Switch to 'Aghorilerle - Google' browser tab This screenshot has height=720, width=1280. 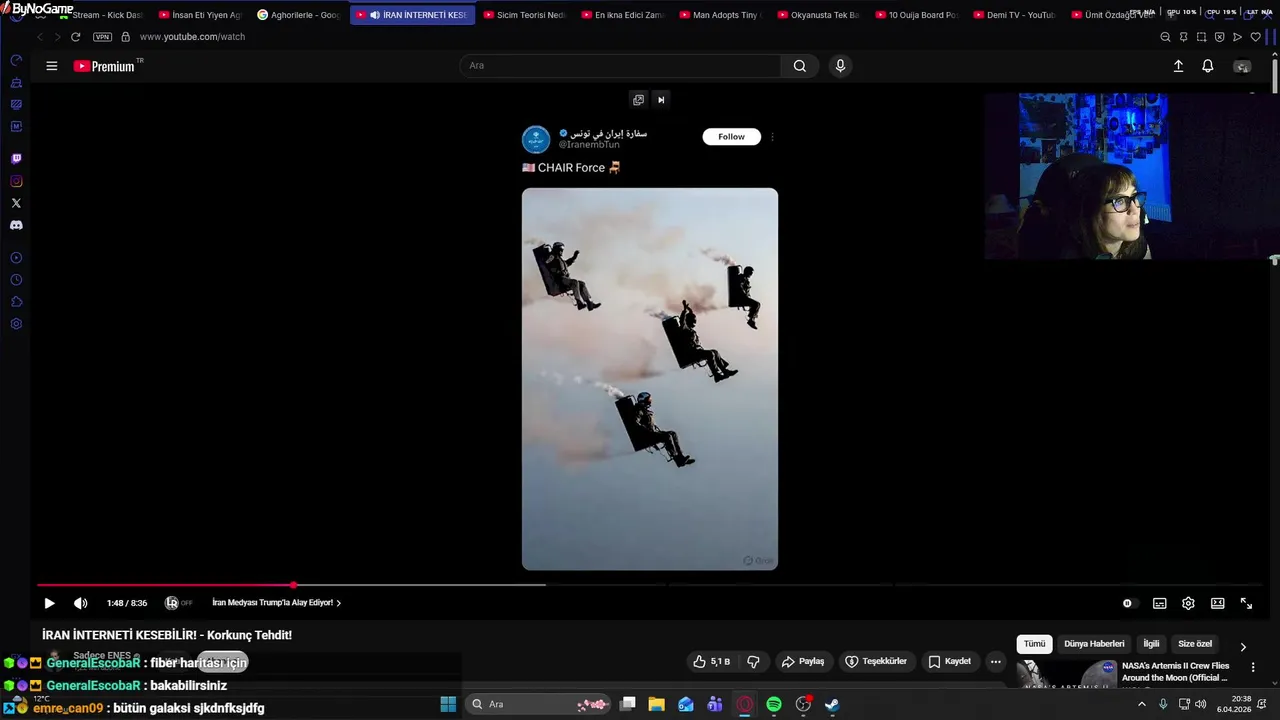tap(300, 15)
